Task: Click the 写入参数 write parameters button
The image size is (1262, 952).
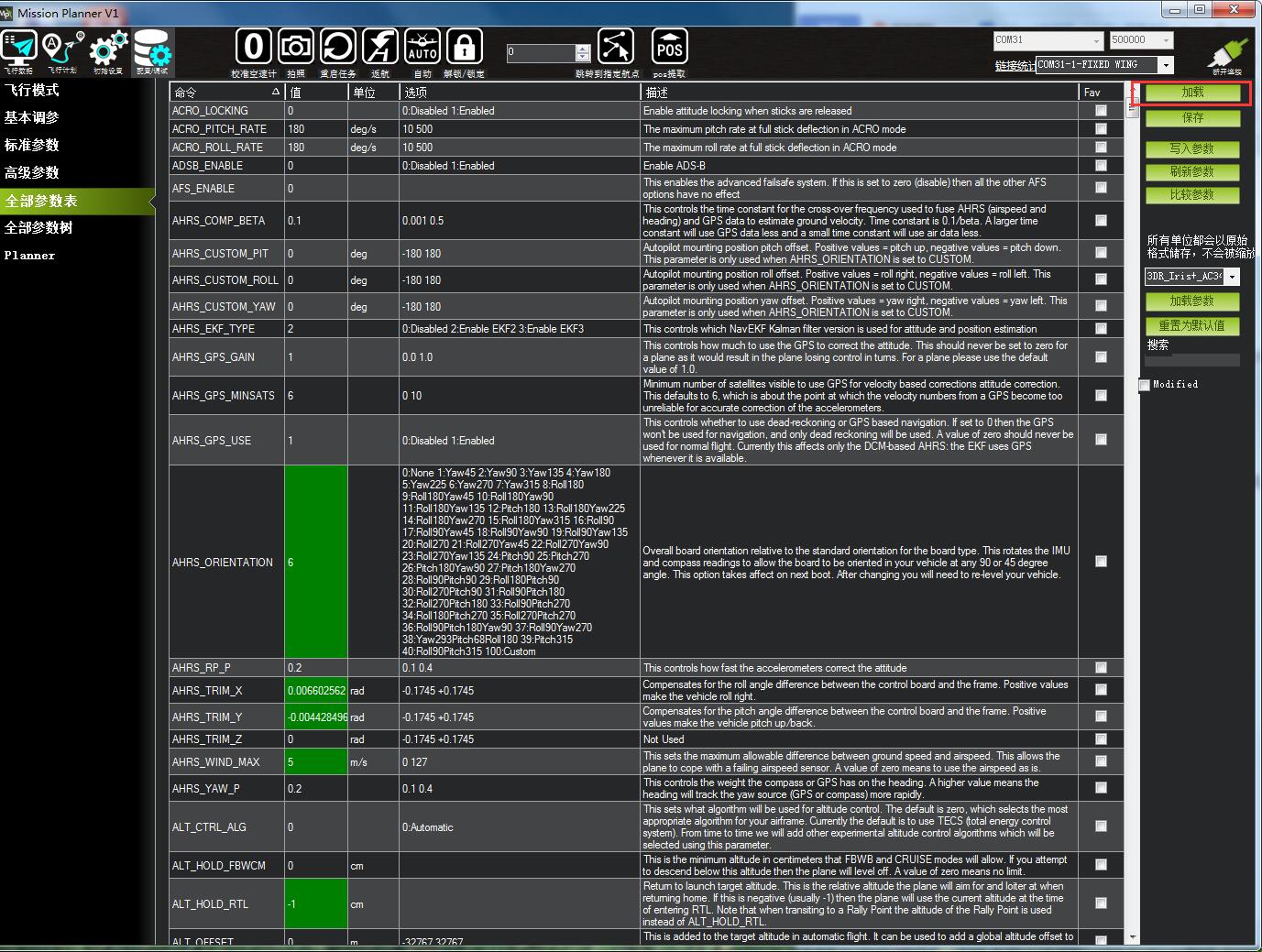Action: [x=1191, y=149]
